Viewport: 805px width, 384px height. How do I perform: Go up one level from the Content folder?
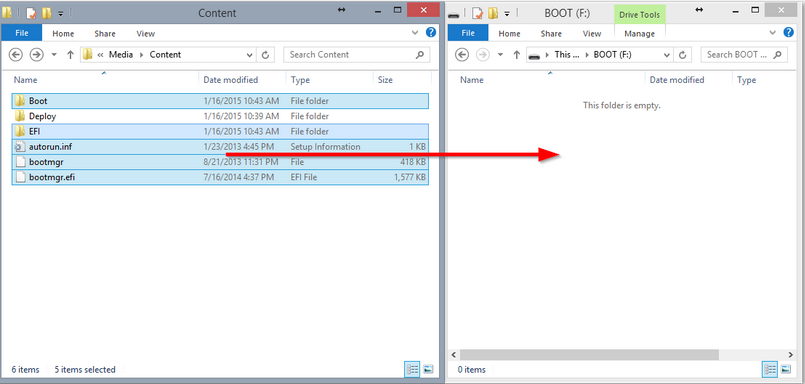click(71, 54)
